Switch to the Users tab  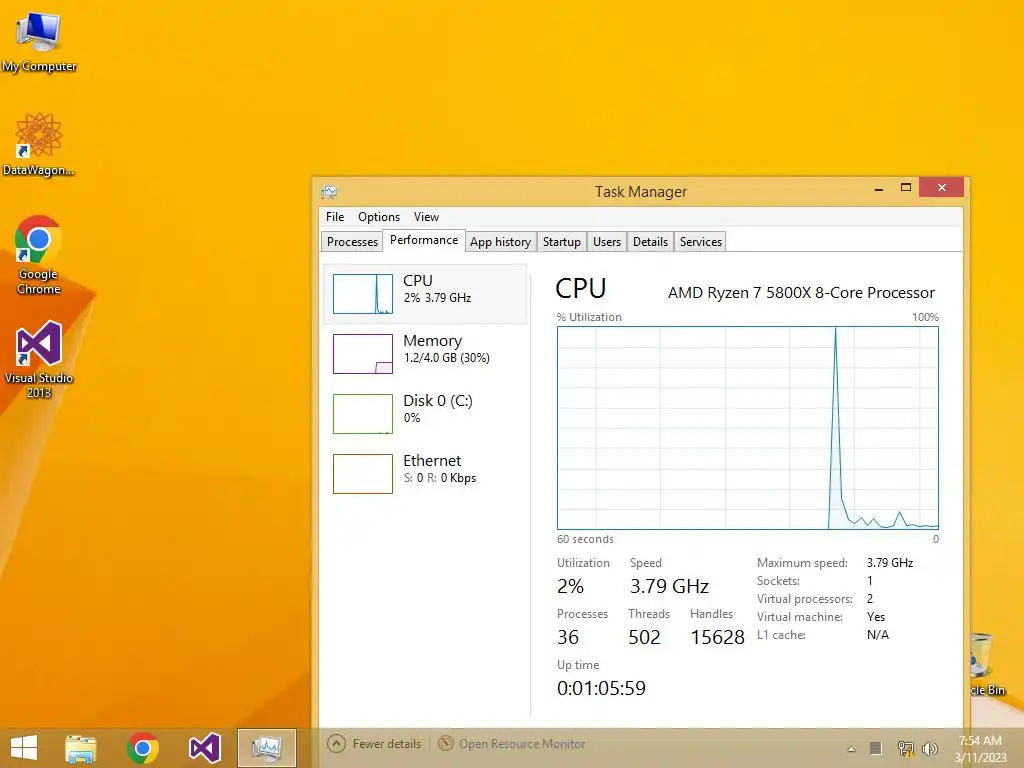click(x=607, y=242)
